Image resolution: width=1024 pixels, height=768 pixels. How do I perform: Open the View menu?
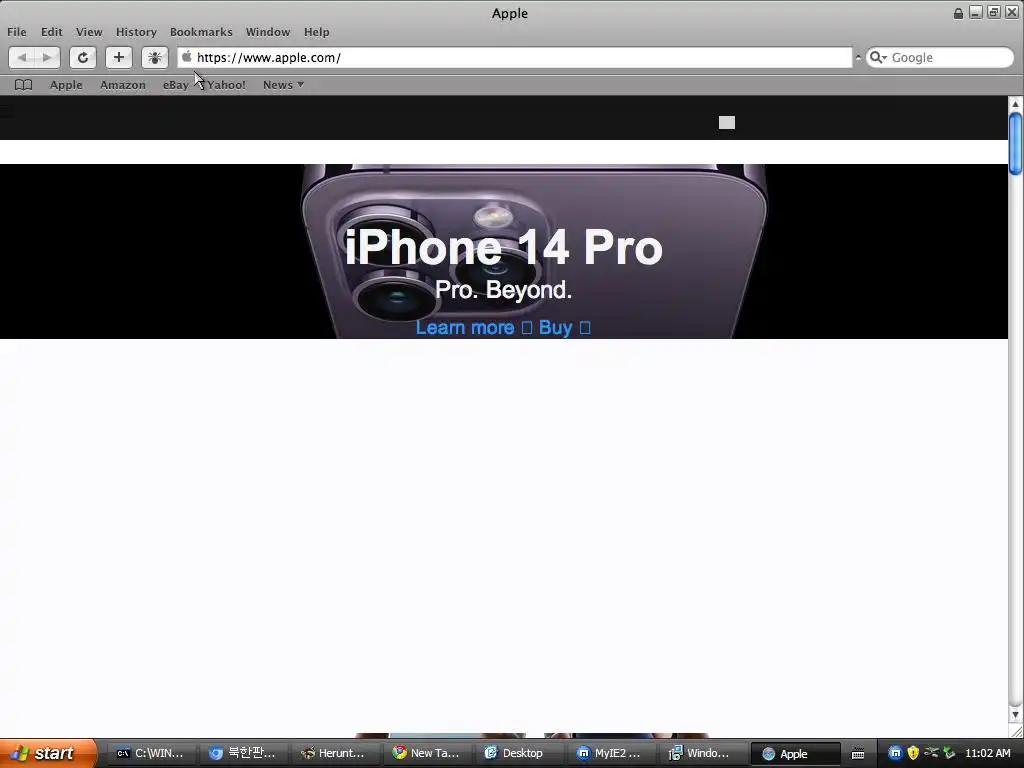[x=89, y=32]
